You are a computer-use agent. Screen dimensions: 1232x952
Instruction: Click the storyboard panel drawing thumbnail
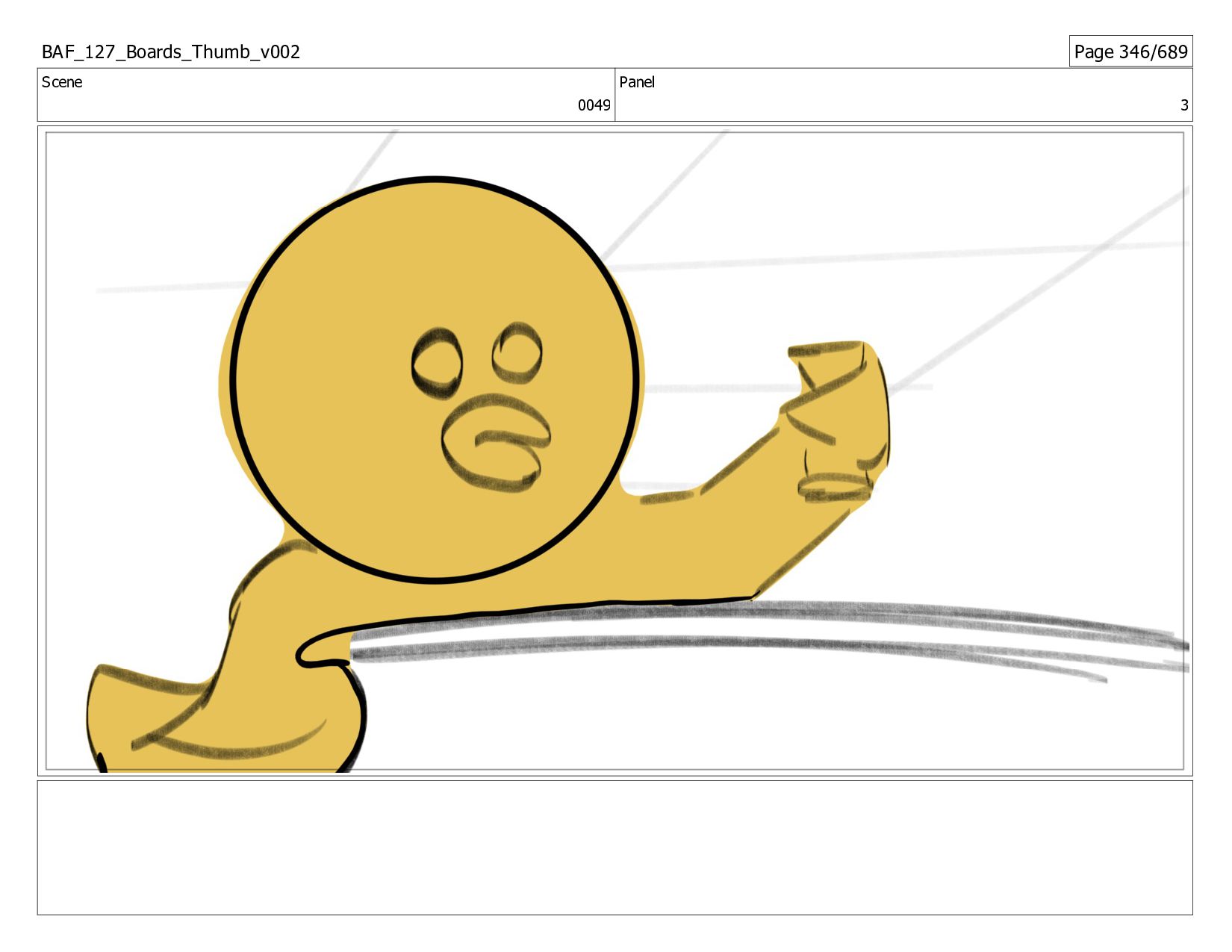pyautogui.click(x=615, y=451)
